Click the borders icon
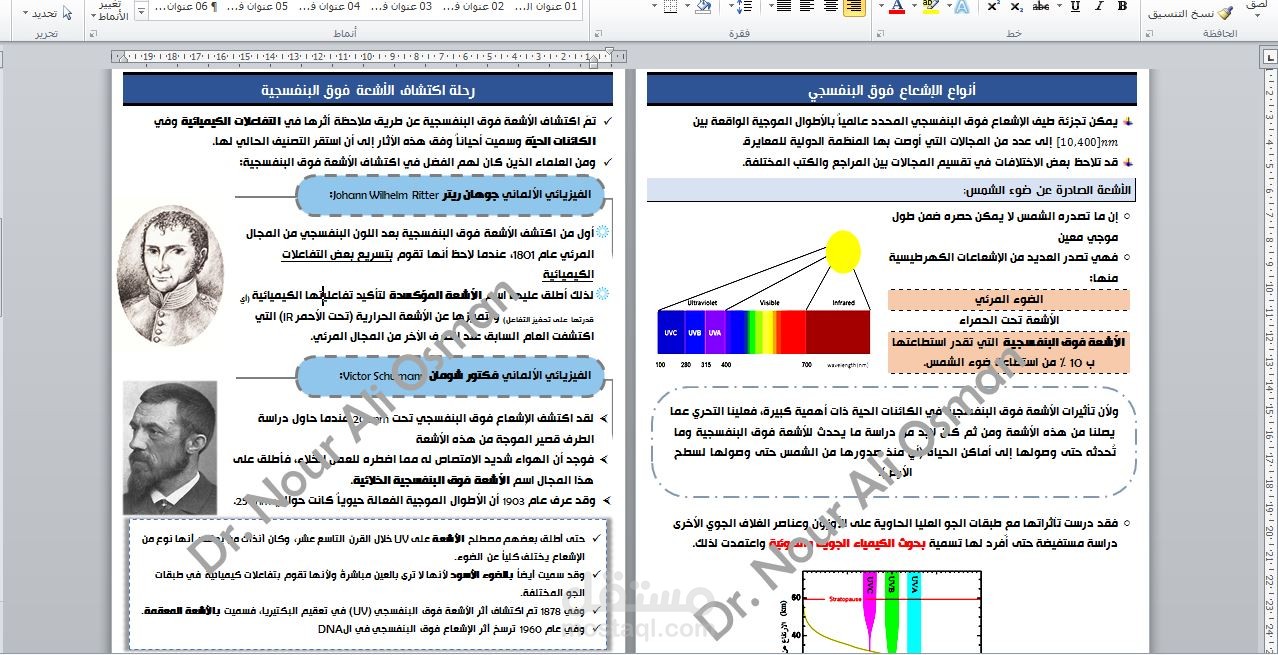1278x655 pixels. tap(671, 6)
